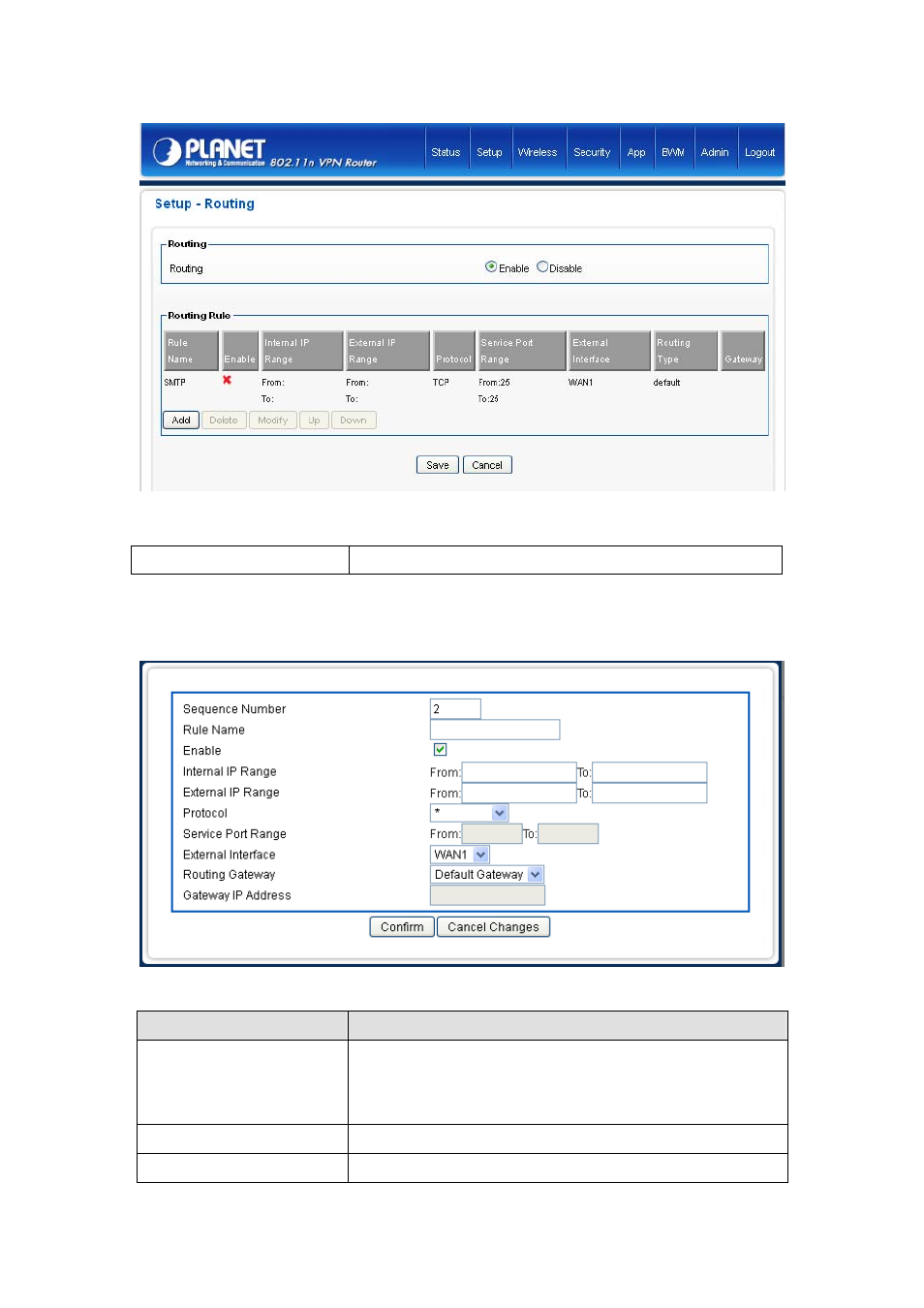Click the Protocol column header
The width and height of the screenshot is (924, 1308).
454,351
